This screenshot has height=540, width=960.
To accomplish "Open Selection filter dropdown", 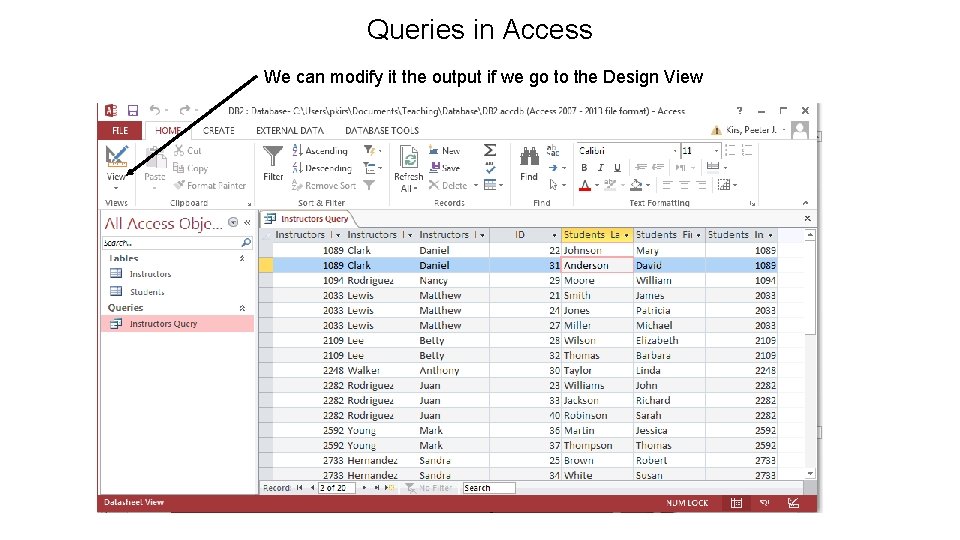I will 372,151.
